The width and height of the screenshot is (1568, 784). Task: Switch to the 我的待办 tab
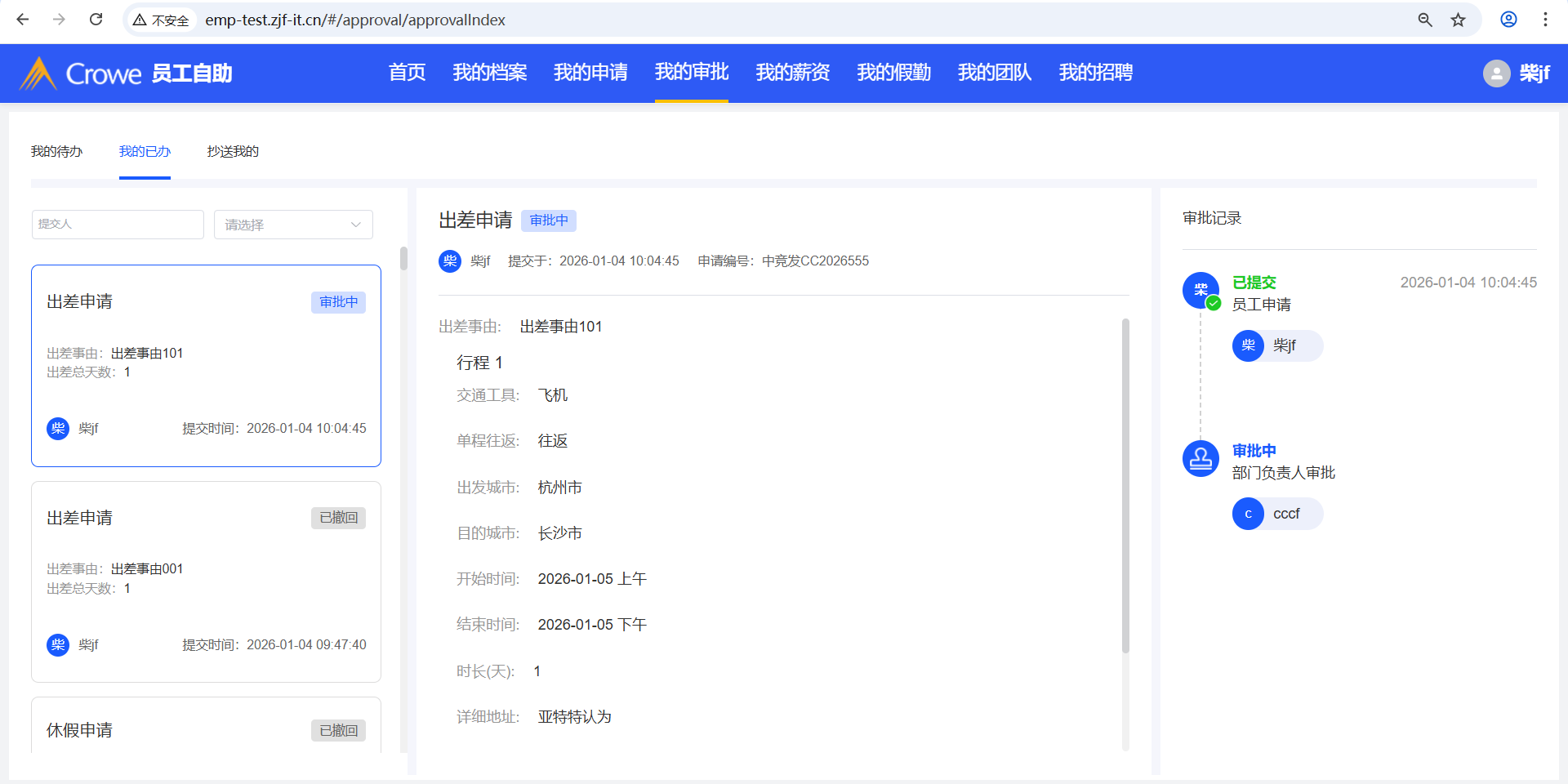56,151
